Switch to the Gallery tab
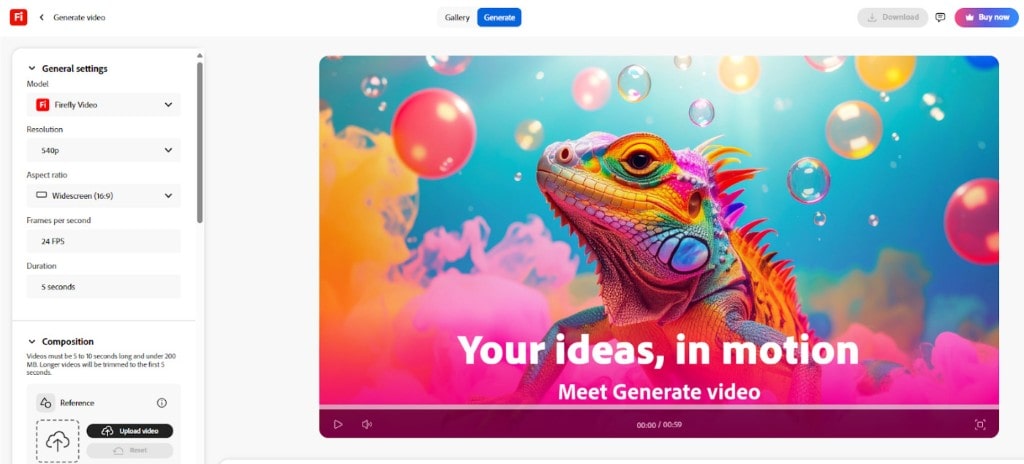The height and width of the screenshot is (464, 1024). (x=457, y=18)
